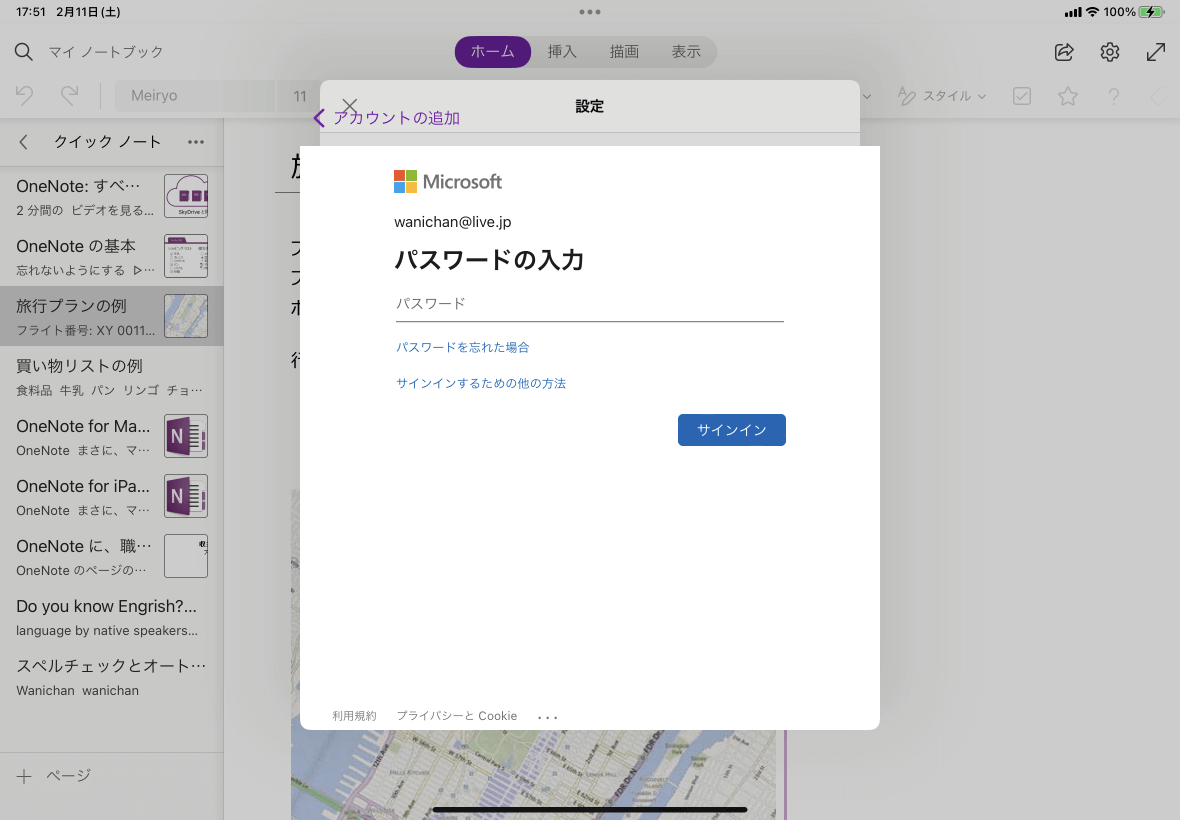Click the OneNote の基本 page thumbnail
1180x820 pixels.
point(186,256)
